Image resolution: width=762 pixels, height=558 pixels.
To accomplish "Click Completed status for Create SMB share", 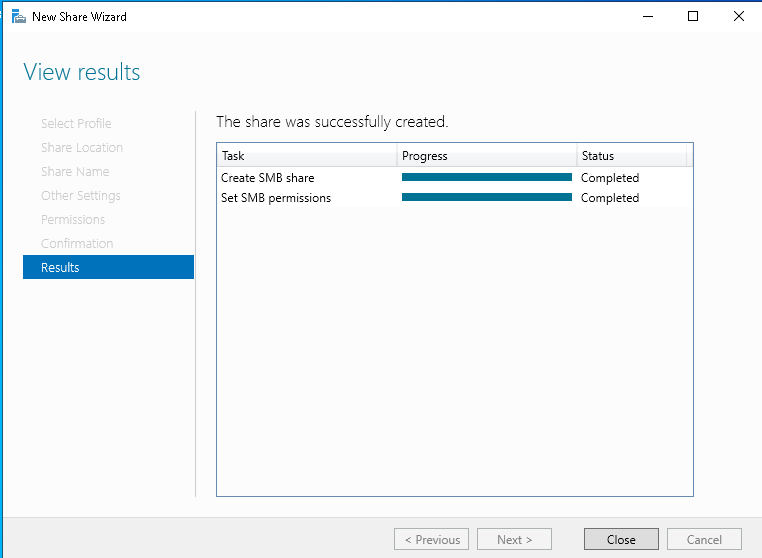I will (610, 178).
